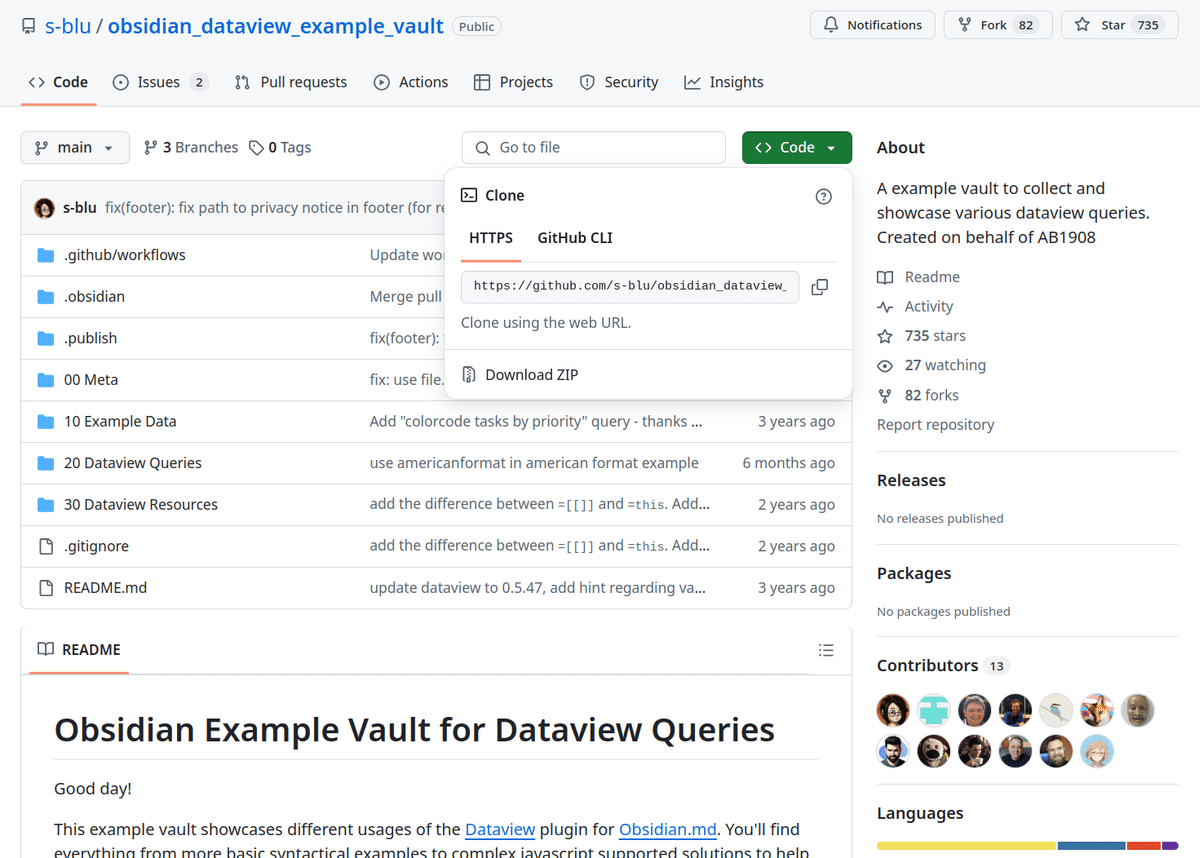Screen dimensions: 1200x858
Task: Copy the repository clone URL
Action: (x=819, y=286)
